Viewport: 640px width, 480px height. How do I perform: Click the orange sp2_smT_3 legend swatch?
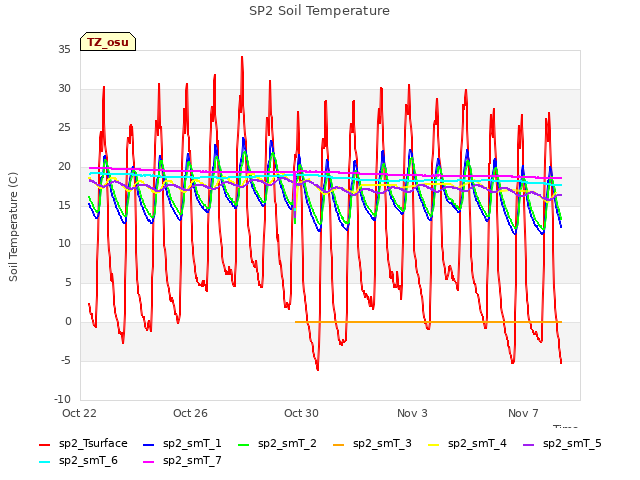(x=339, y=444)
